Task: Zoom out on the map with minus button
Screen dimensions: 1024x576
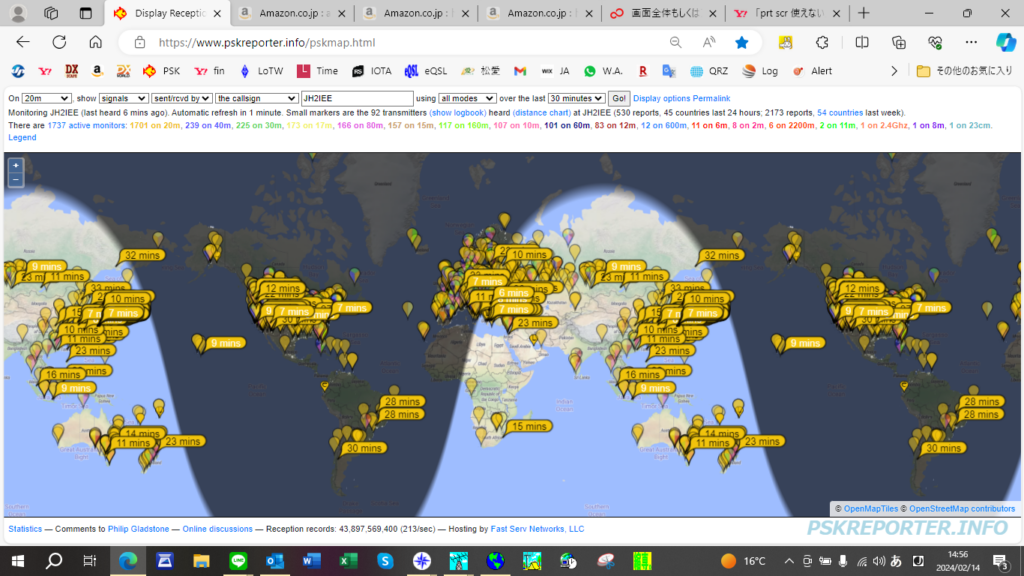Action: click(15, 180)
